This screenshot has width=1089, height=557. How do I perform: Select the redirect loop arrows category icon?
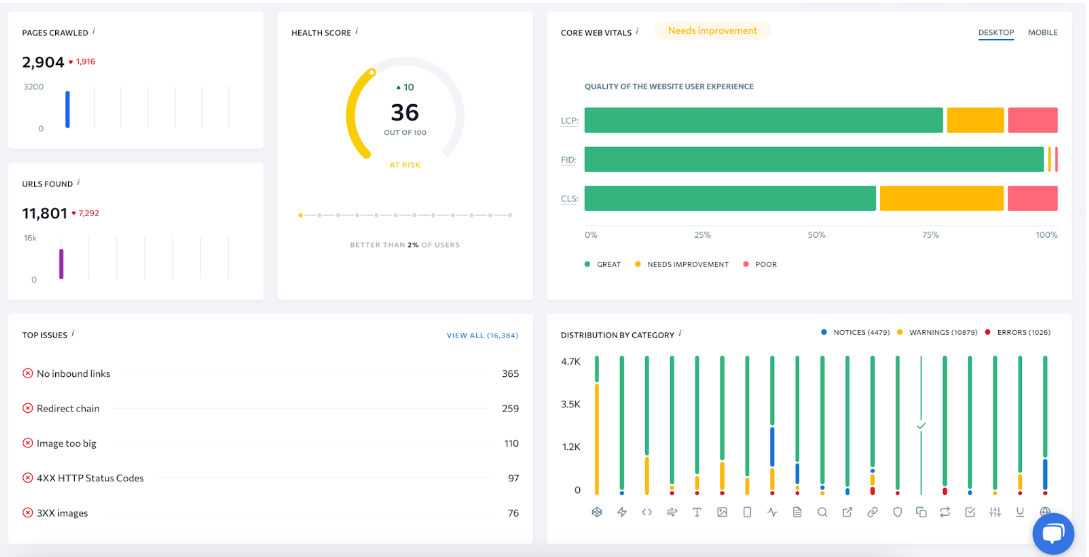tap(945, 512)
